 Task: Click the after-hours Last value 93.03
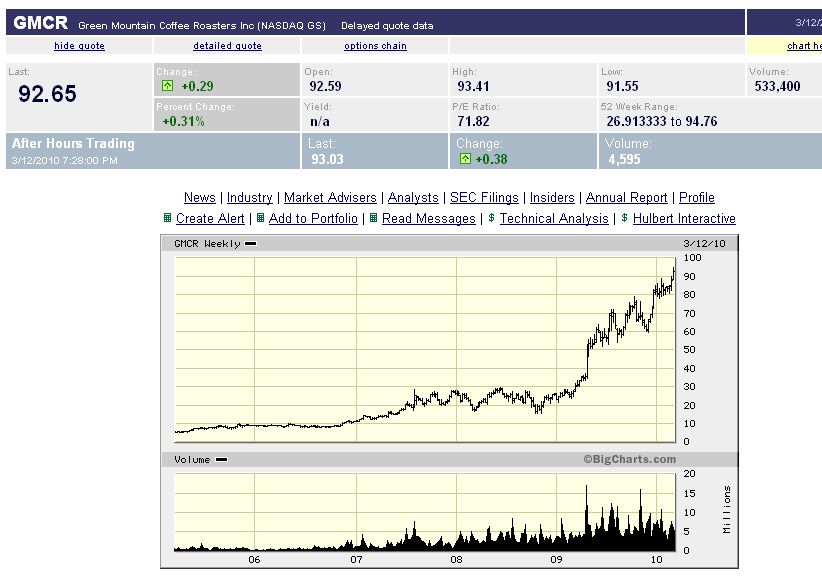(x=327, y=159)
